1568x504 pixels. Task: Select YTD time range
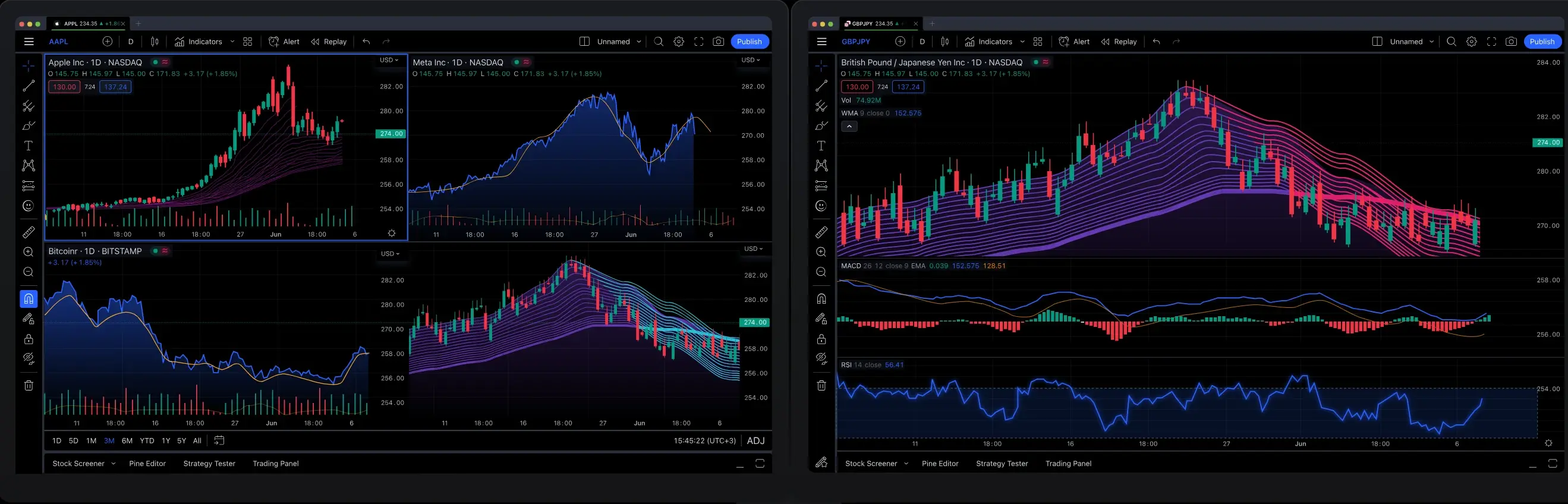point(147,440)
